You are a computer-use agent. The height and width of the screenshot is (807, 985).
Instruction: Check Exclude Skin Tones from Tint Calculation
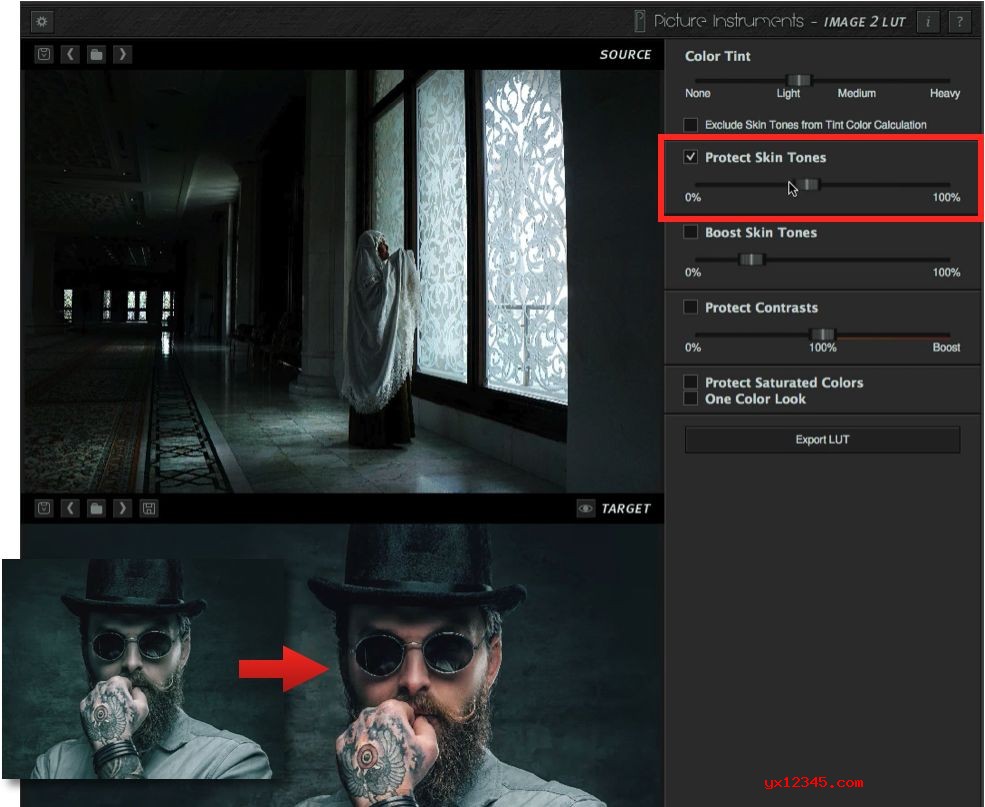click(x=691, y=125)
